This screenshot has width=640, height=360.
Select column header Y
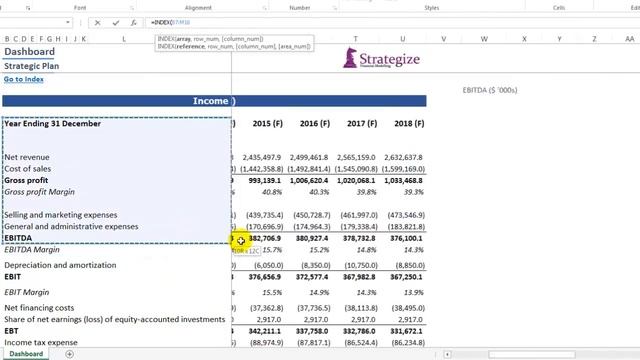(x=559, y=39)
